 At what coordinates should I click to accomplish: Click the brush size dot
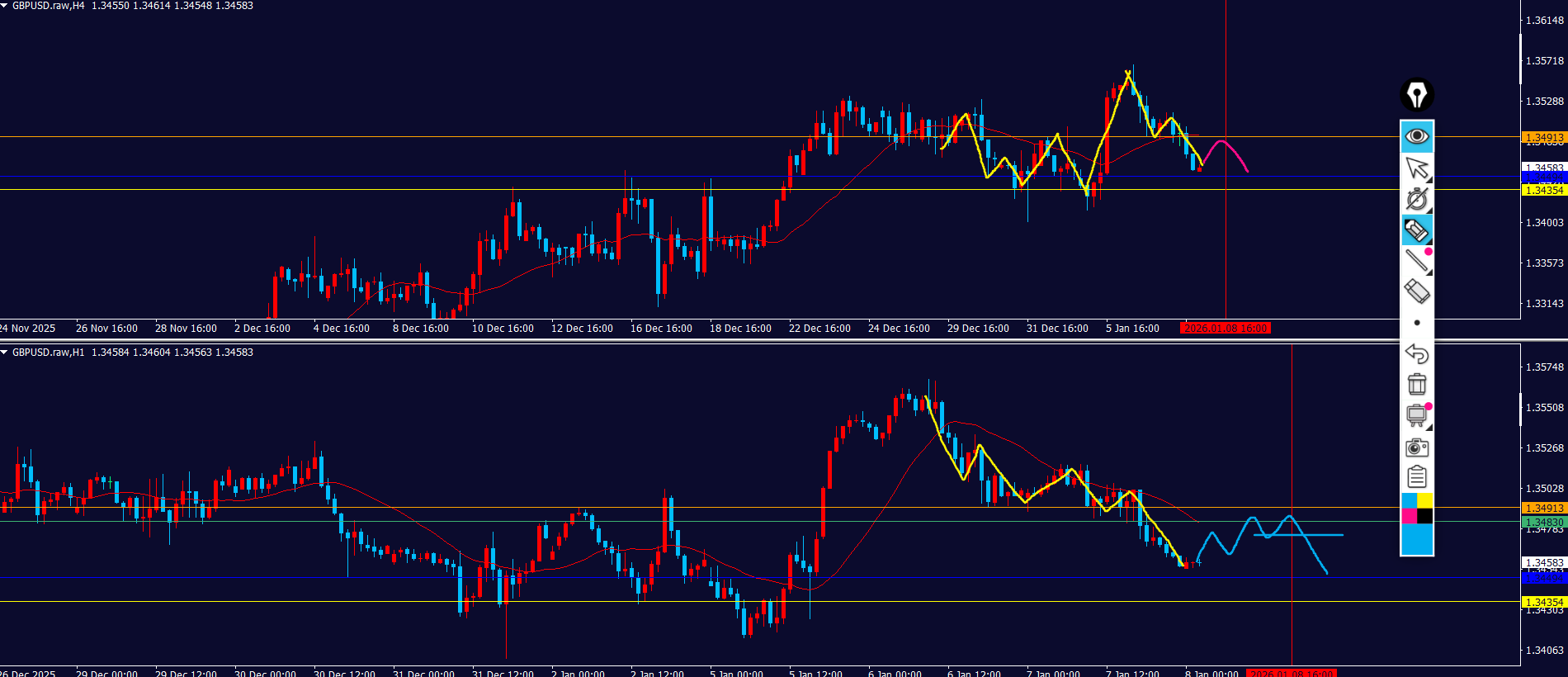tap(1417, 323)
